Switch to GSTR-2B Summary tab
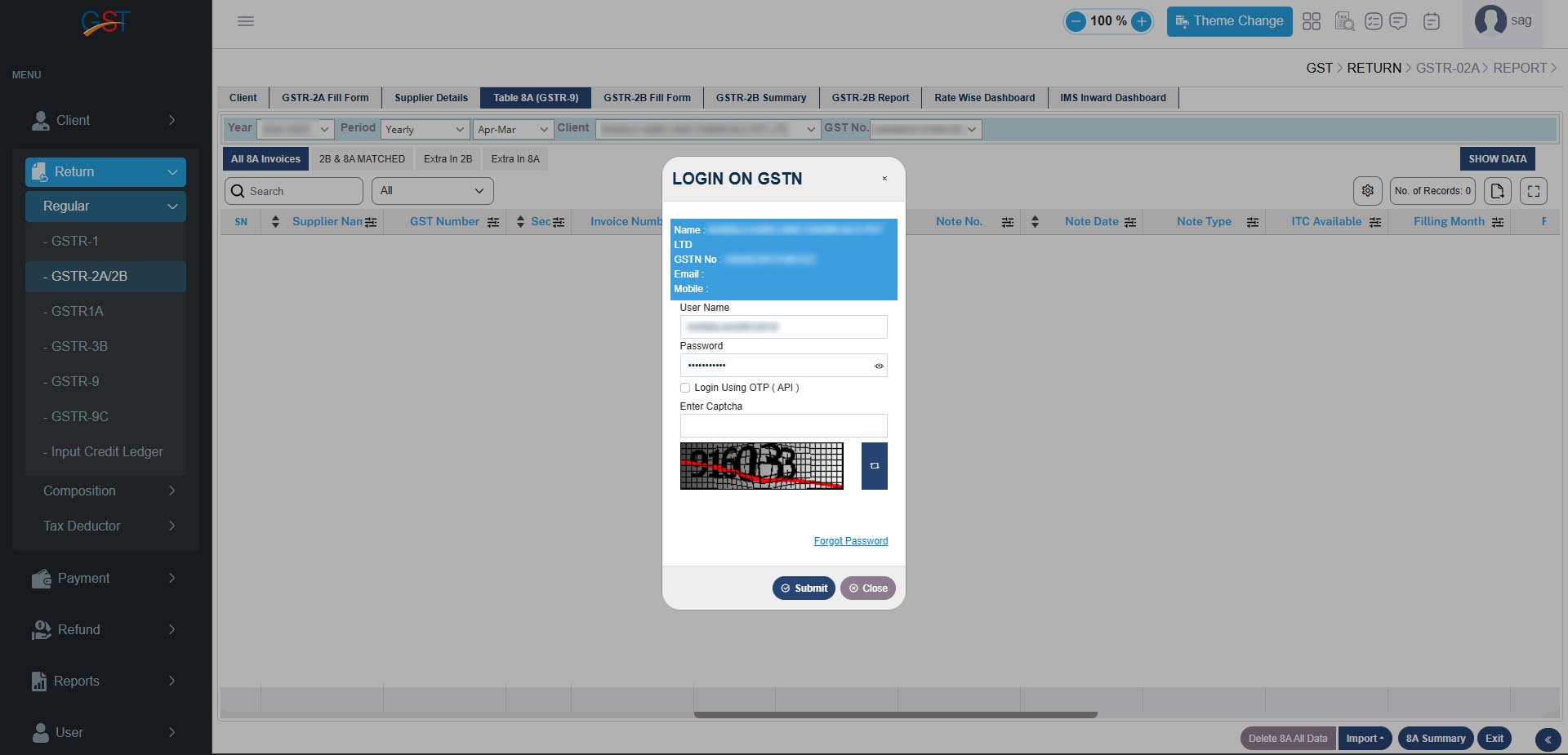Screen dimensions: 1568x755 pos(760,98)
